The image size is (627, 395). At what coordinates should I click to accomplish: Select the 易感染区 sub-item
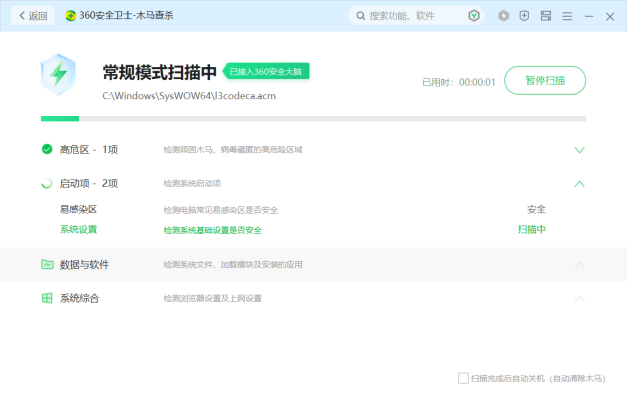click(78, 209)
